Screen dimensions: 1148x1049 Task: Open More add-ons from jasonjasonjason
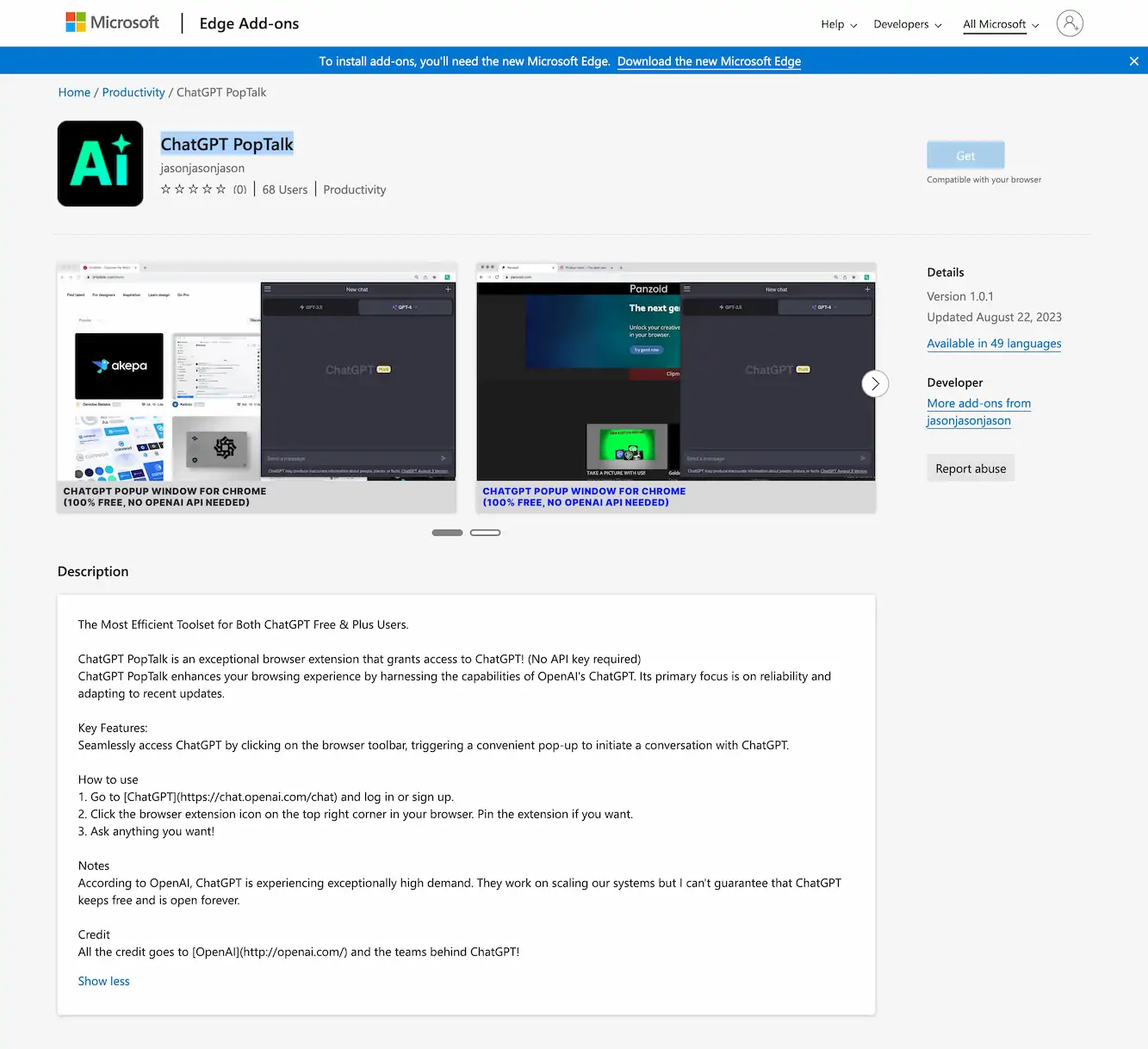[978, 412]
